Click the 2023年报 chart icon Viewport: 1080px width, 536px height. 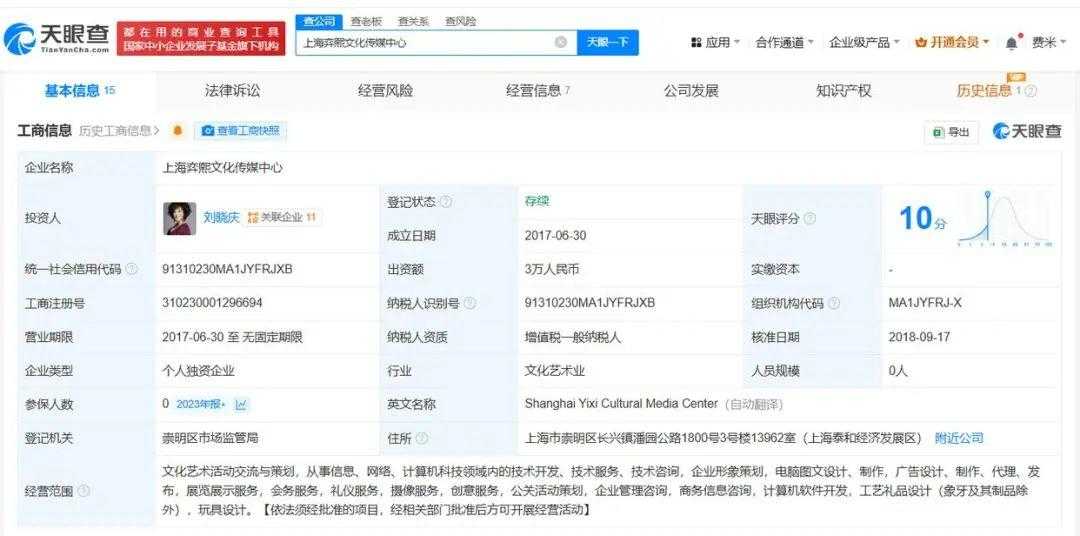241,404
